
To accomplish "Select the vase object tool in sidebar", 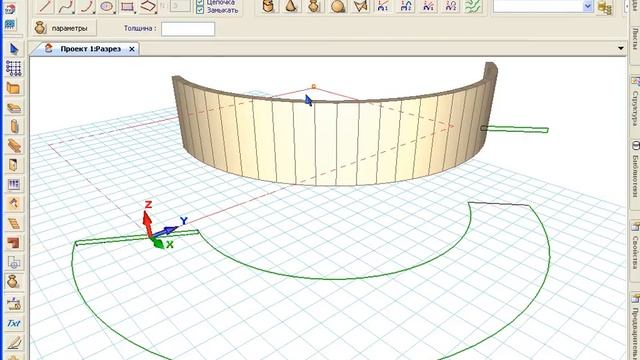I will pyautogui.click(x=13, y=282).
